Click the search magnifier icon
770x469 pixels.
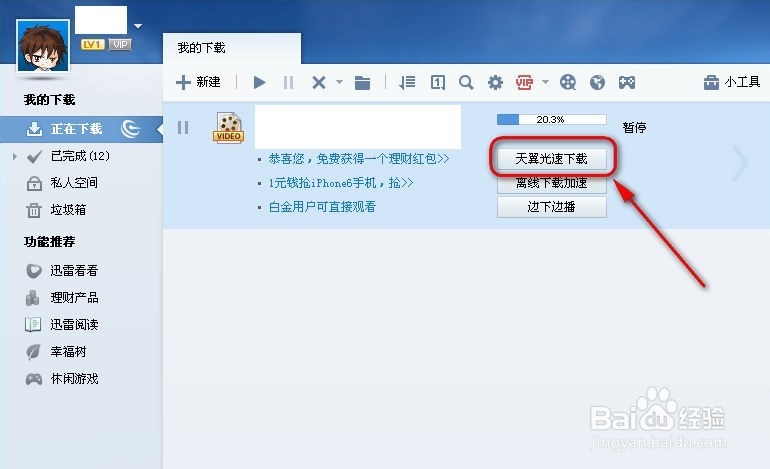(466, 83)
